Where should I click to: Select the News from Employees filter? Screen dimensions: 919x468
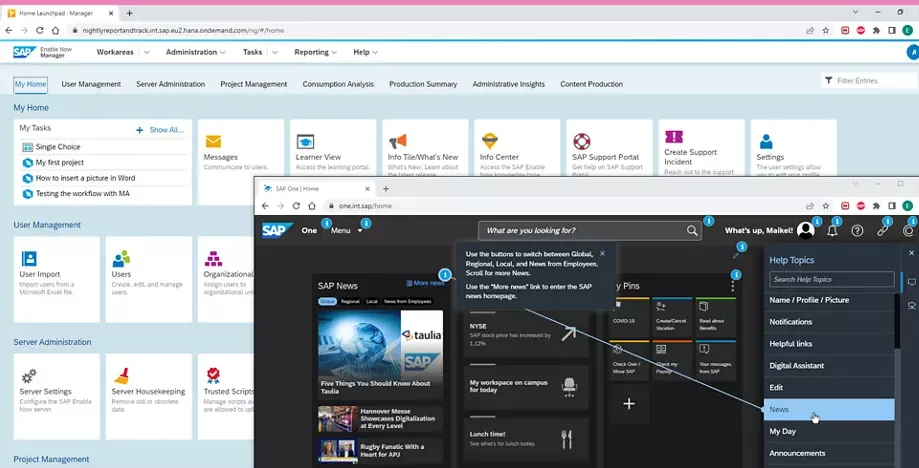tap(407, 301)
